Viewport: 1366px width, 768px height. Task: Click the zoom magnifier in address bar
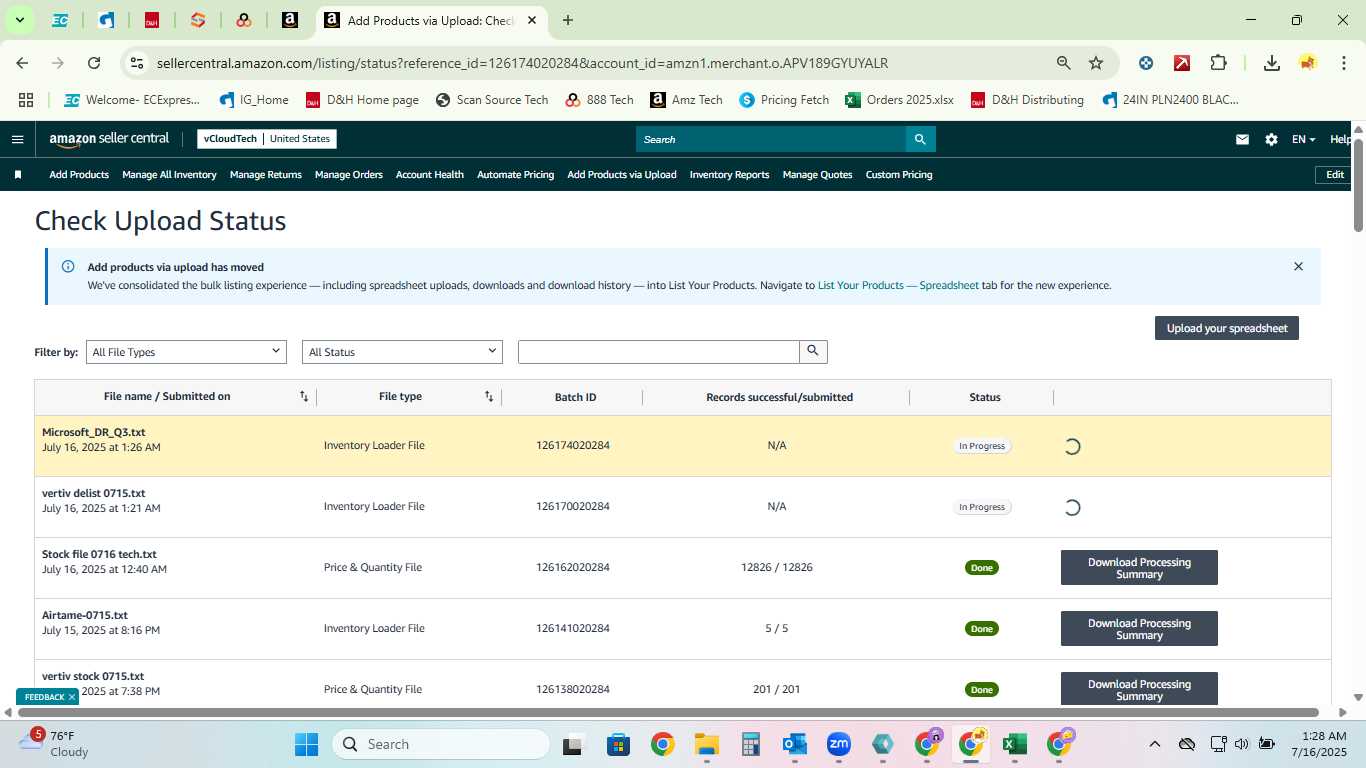[1064, 63]
